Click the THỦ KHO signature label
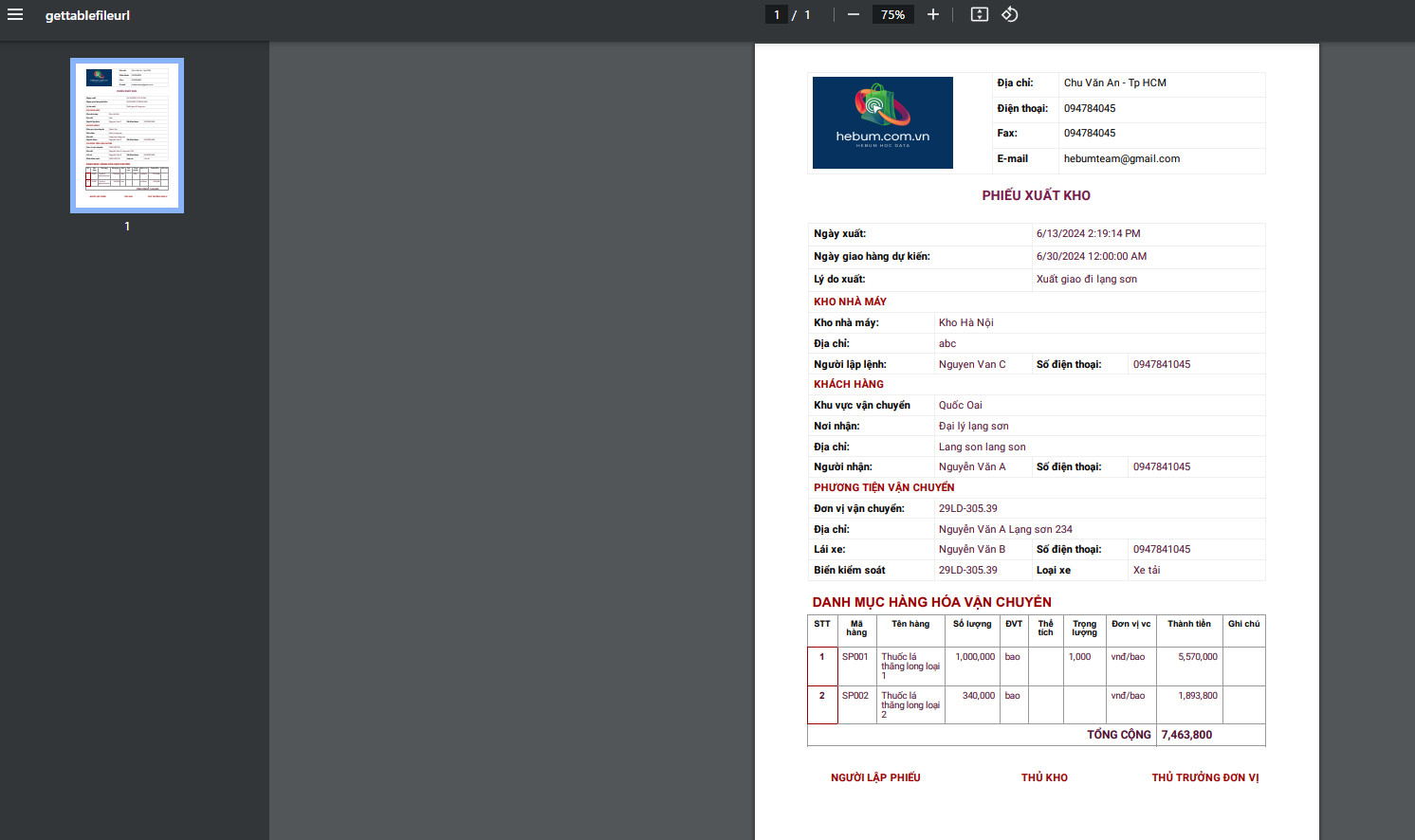The width and height of the screenshot is (1415, 840). point(1044,777)
